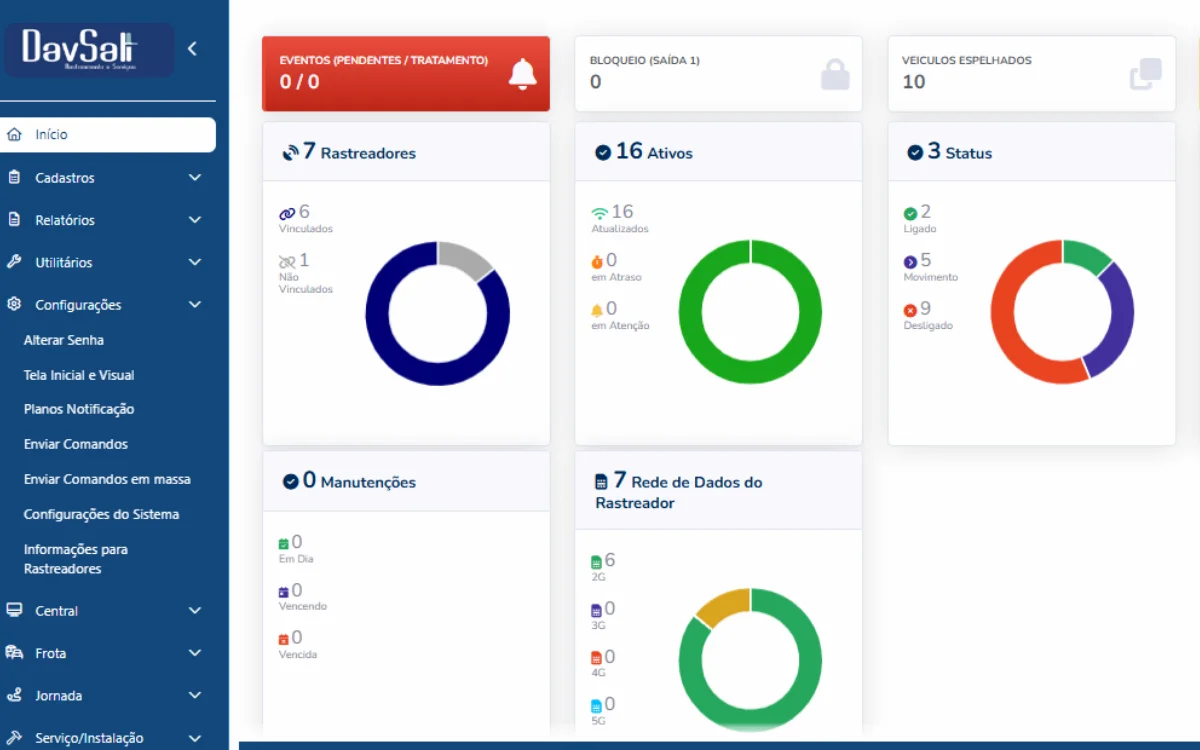1200x750 pixels.
Task: Collapse the sidebar with the left chevron
Action: [192, 48]
